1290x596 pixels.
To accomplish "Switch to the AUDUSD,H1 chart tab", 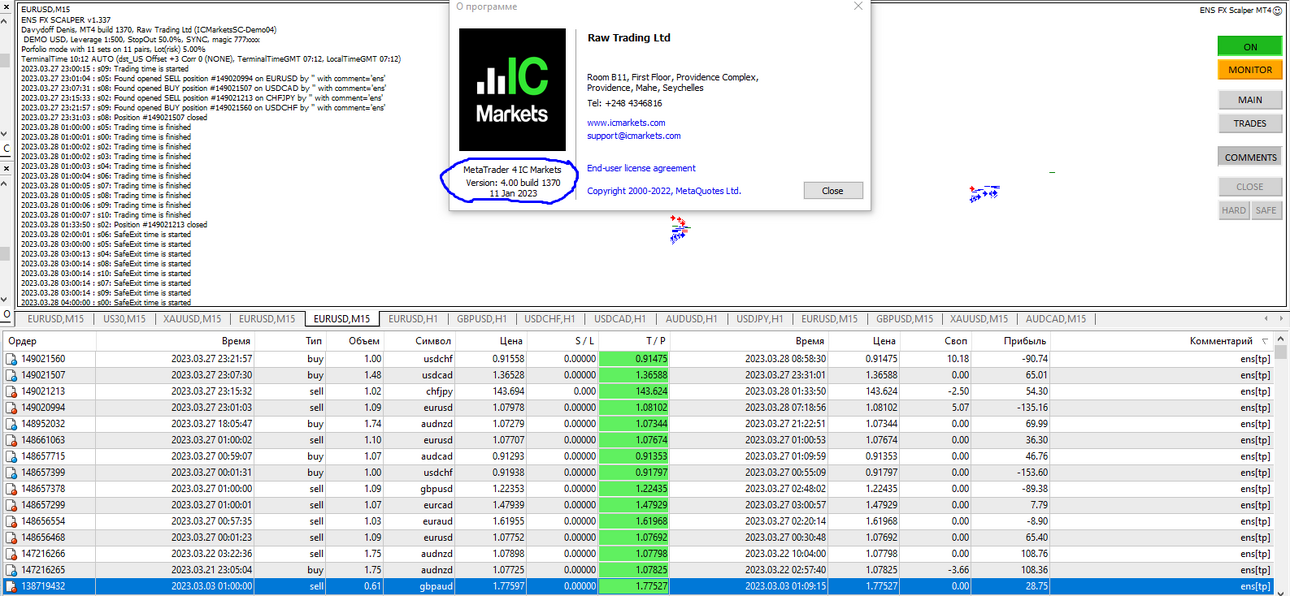I will (x=691, y=319).
